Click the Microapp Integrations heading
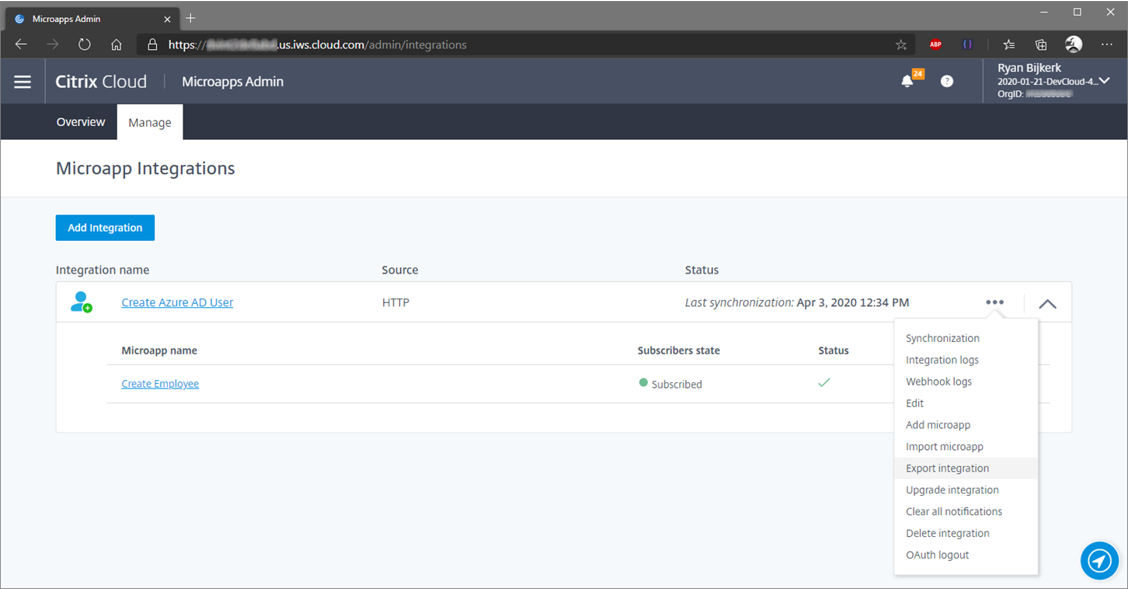 point(145,168)
